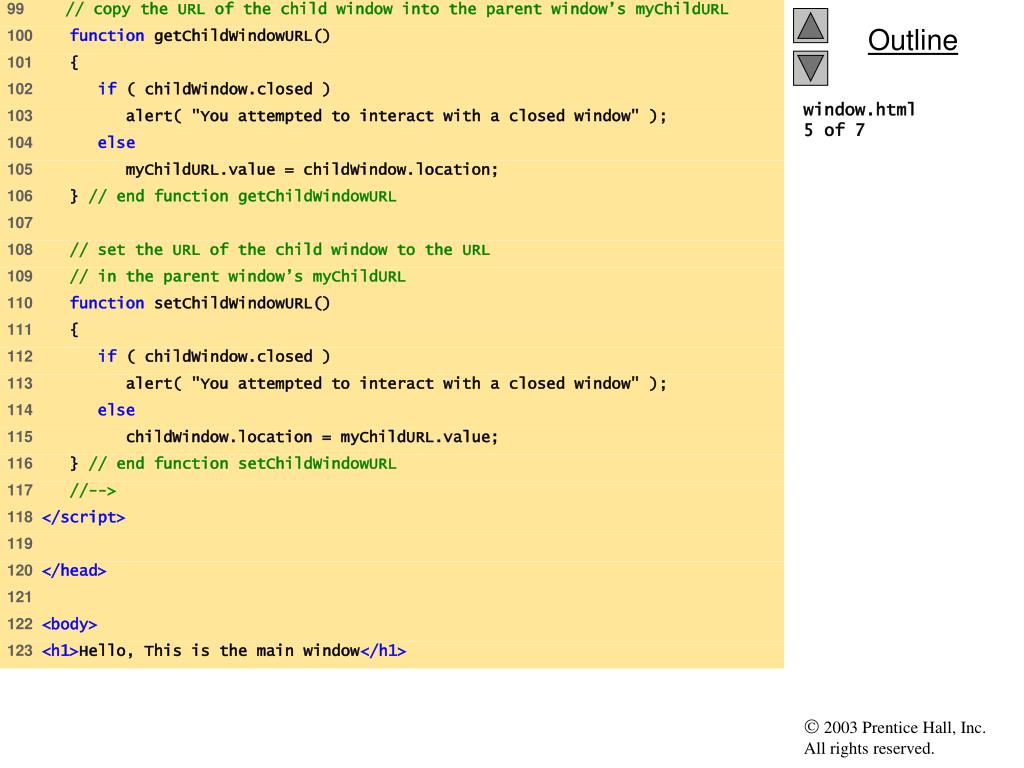Click the comment '// set the URL of the child window to the URL'
The width and height of the screenshot is (1024, 768).
pyautogui.click(x=280, y=249)
